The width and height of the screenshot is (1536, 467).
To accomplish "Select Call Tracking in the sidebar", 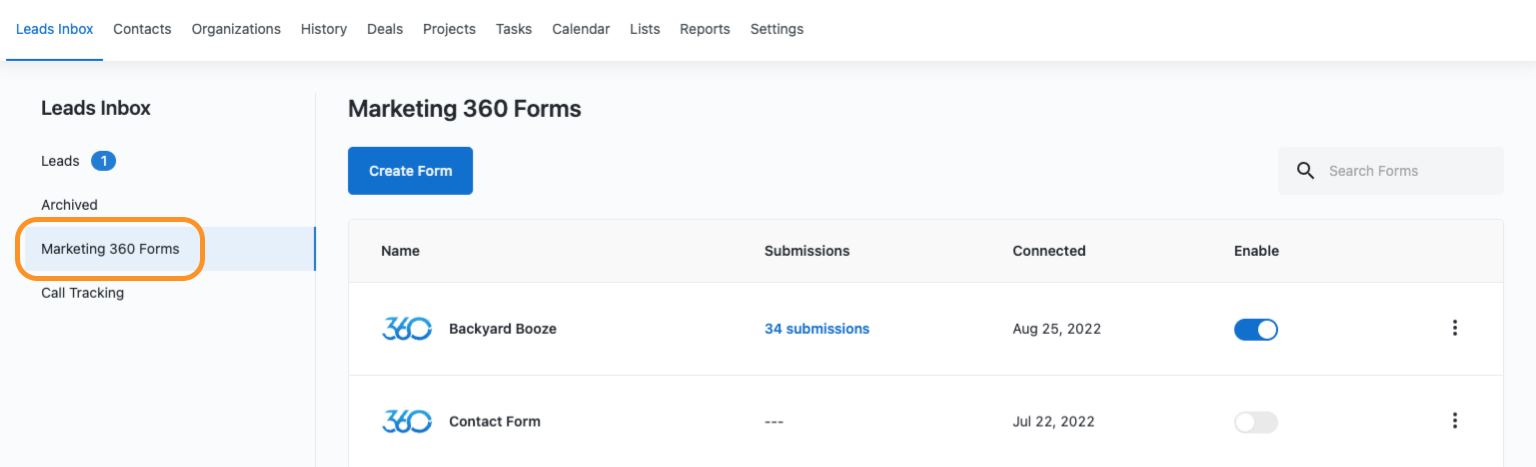I will pyautogui.click(x=82, y=293).
